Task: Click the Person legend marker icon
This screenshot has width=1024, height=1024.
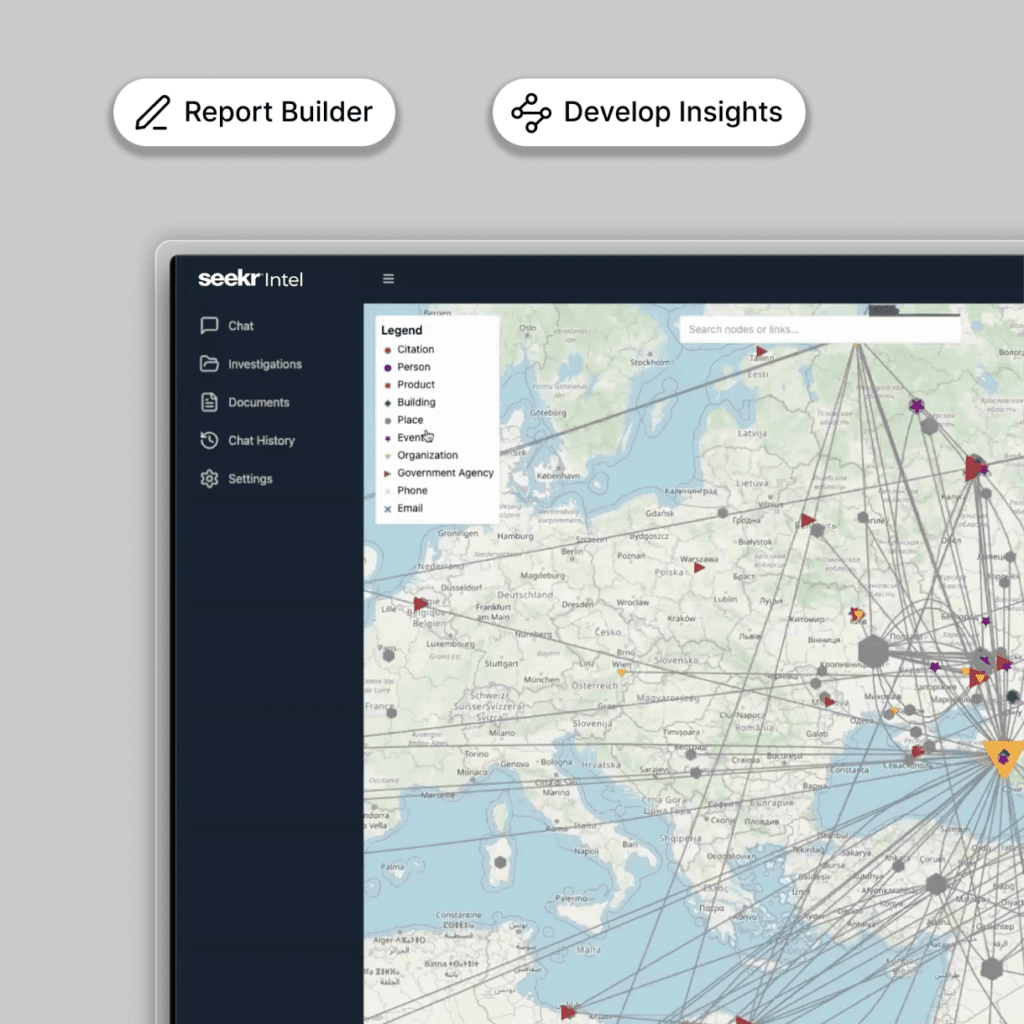Action: tap(387, 366)
